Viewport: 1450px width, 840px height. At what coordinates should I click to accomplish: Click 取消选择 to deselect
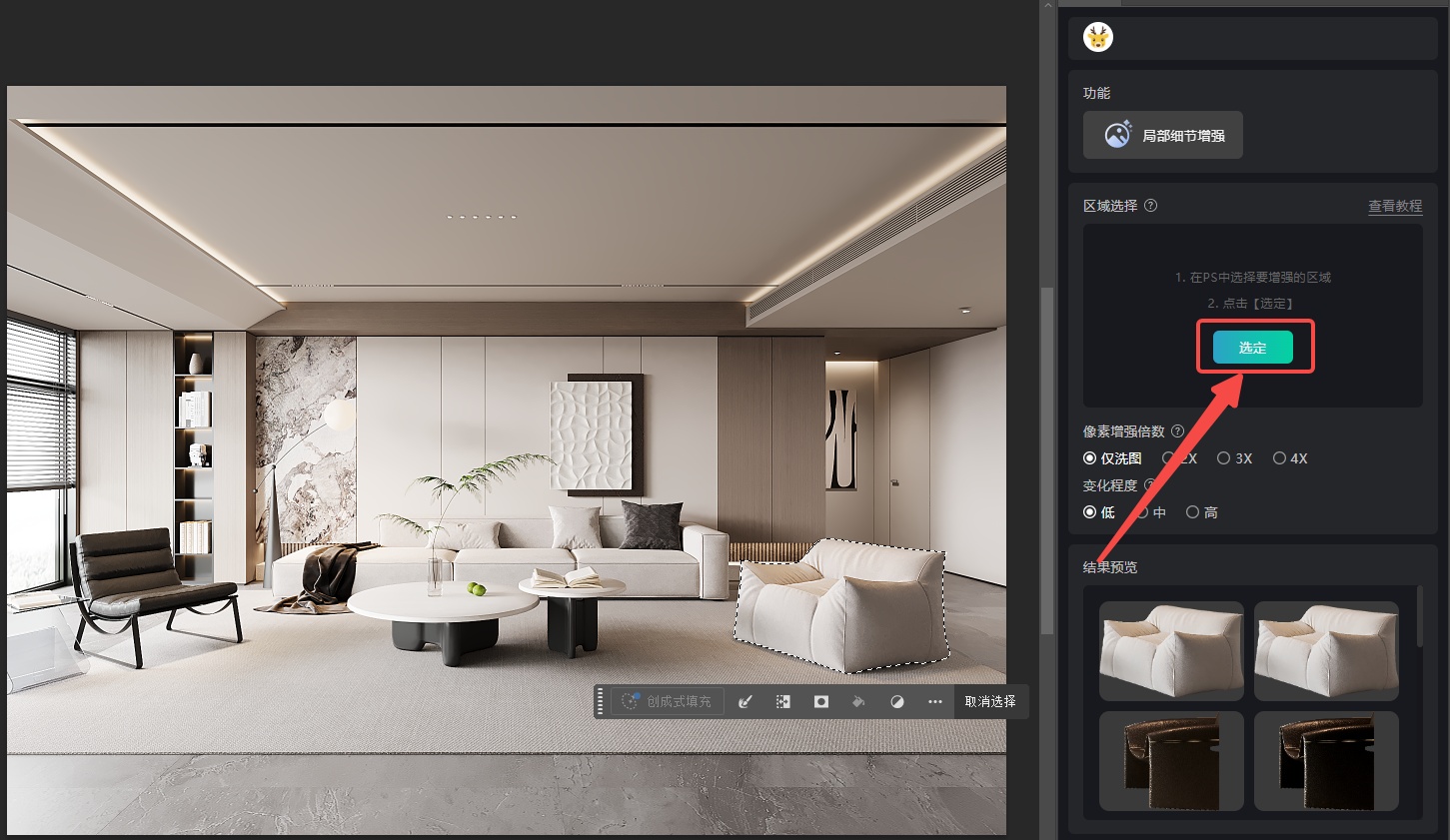click(x=990, y=701)
